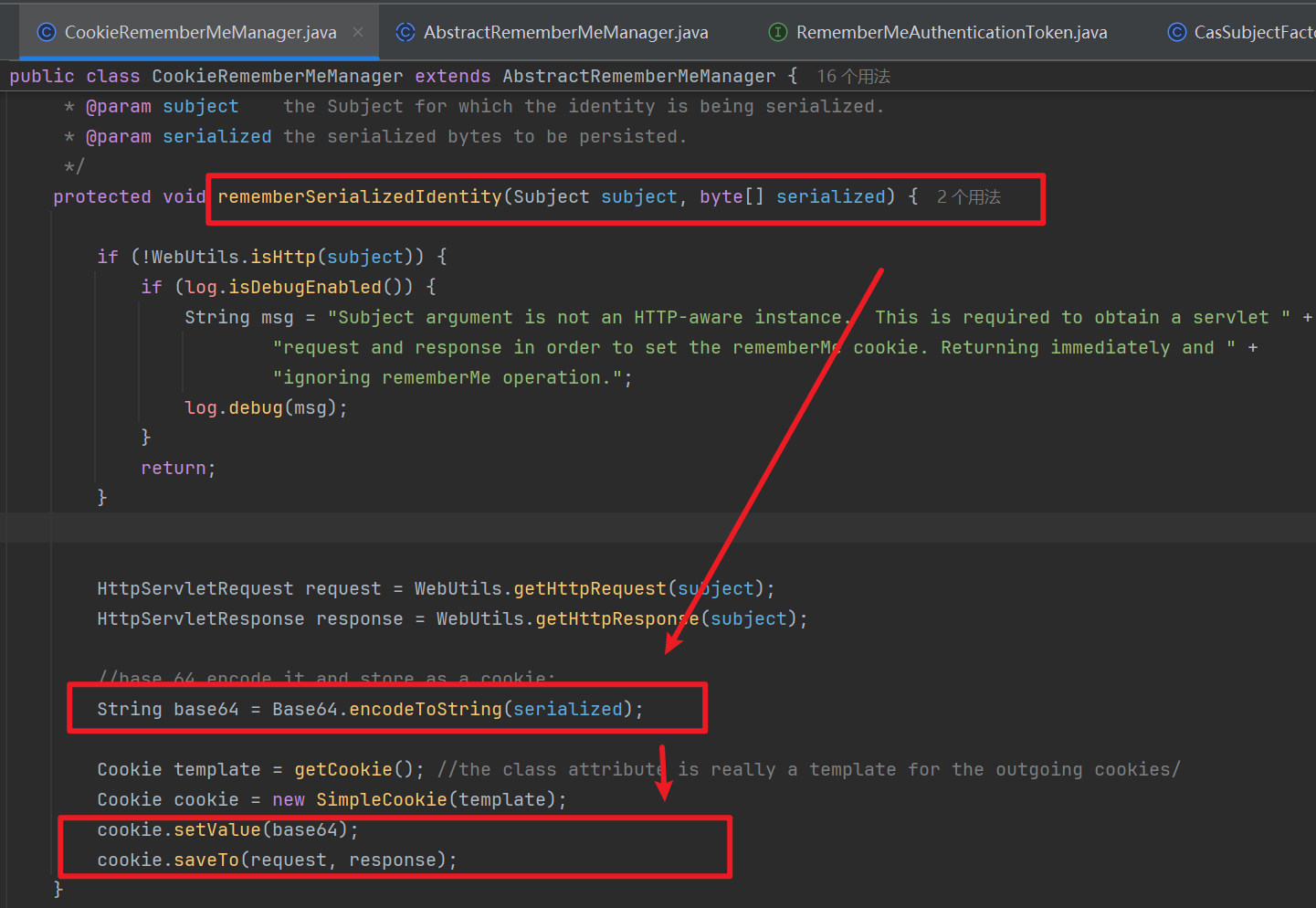1316x908 pixels.
Task: Click the AbstractRememberMeManager.java class icon
Action: [405, 32]
